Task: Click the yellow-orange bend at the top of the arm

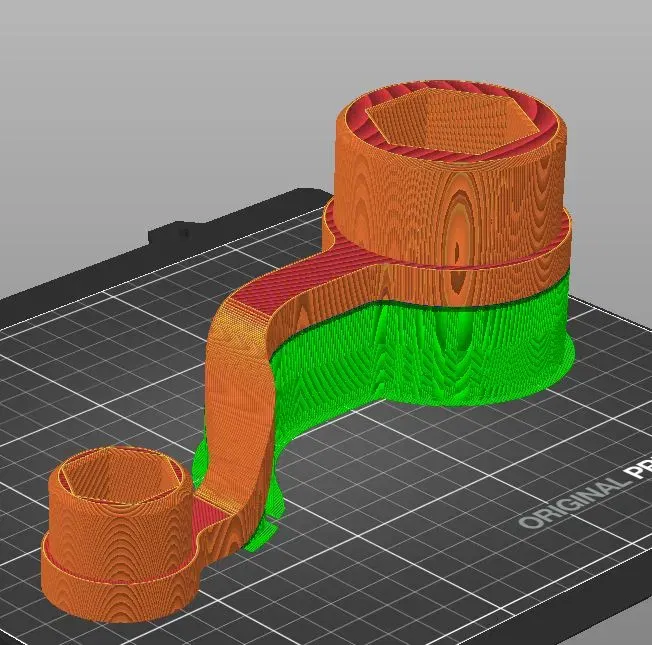Action: 241,329
